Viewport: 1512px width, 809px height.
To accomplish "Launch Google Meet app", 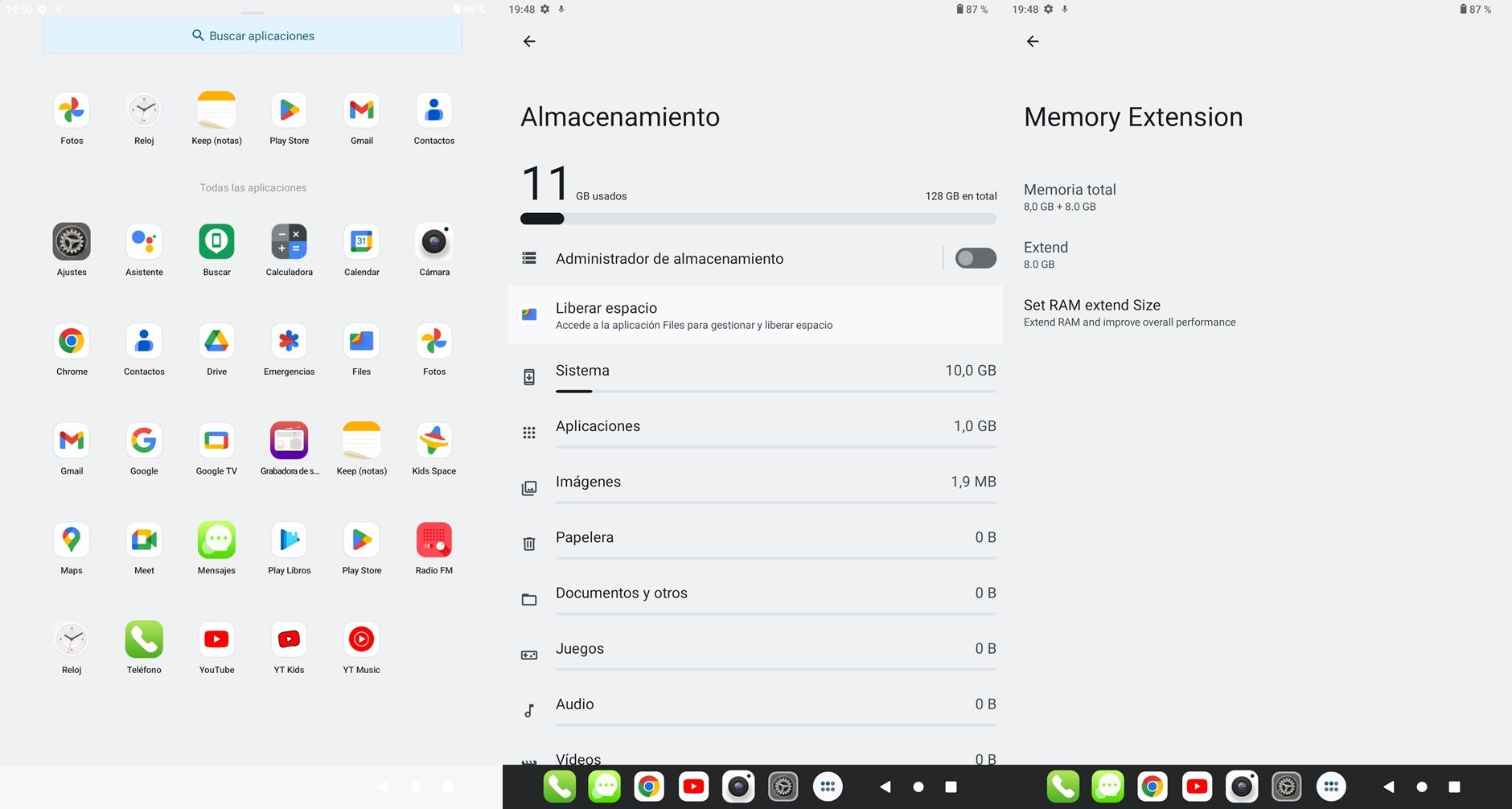I will 144,540.
